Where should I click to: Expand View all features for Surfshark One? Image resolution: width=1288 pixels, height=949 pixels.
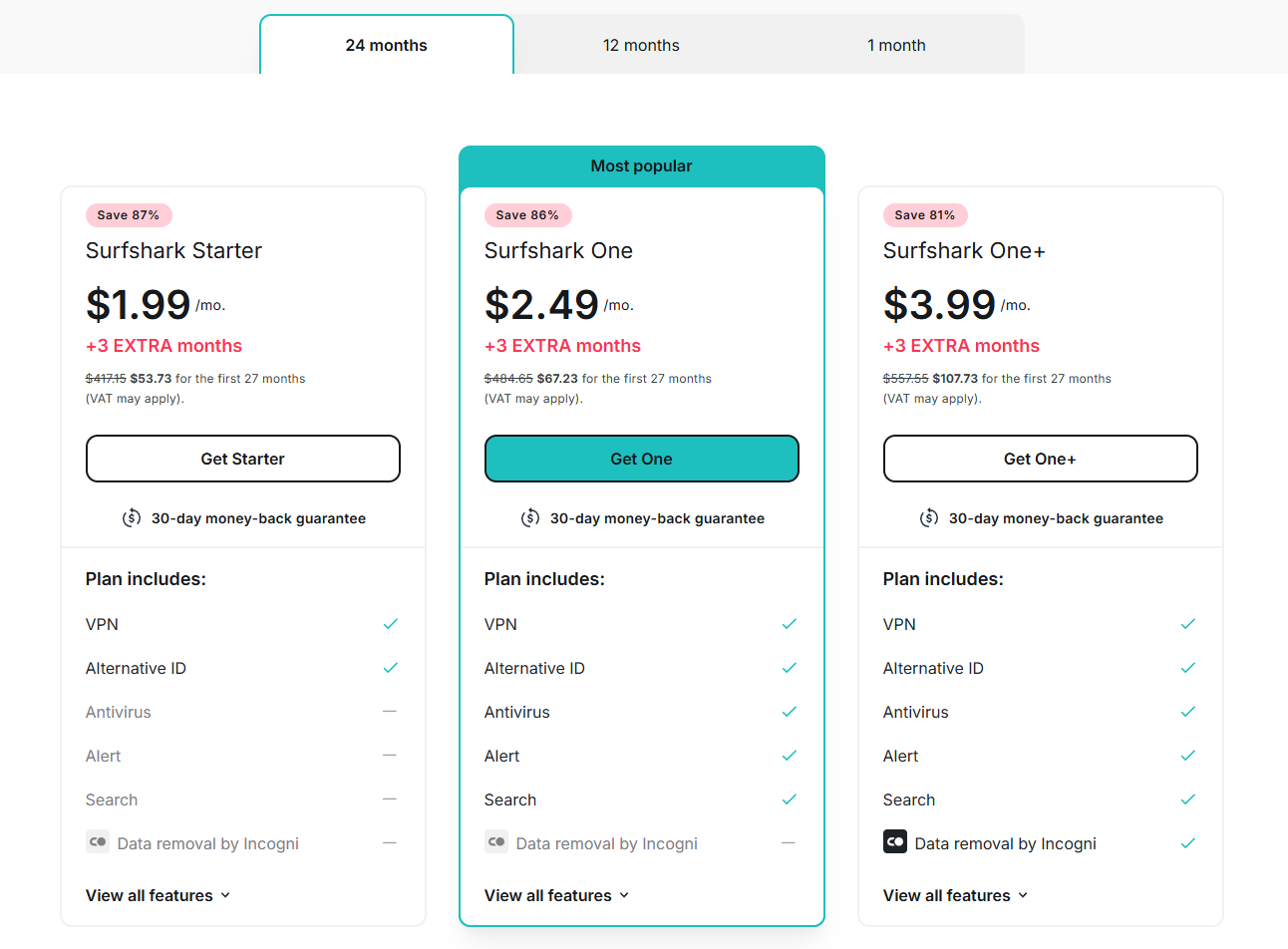pyautogui.click(x=557, y=895)
